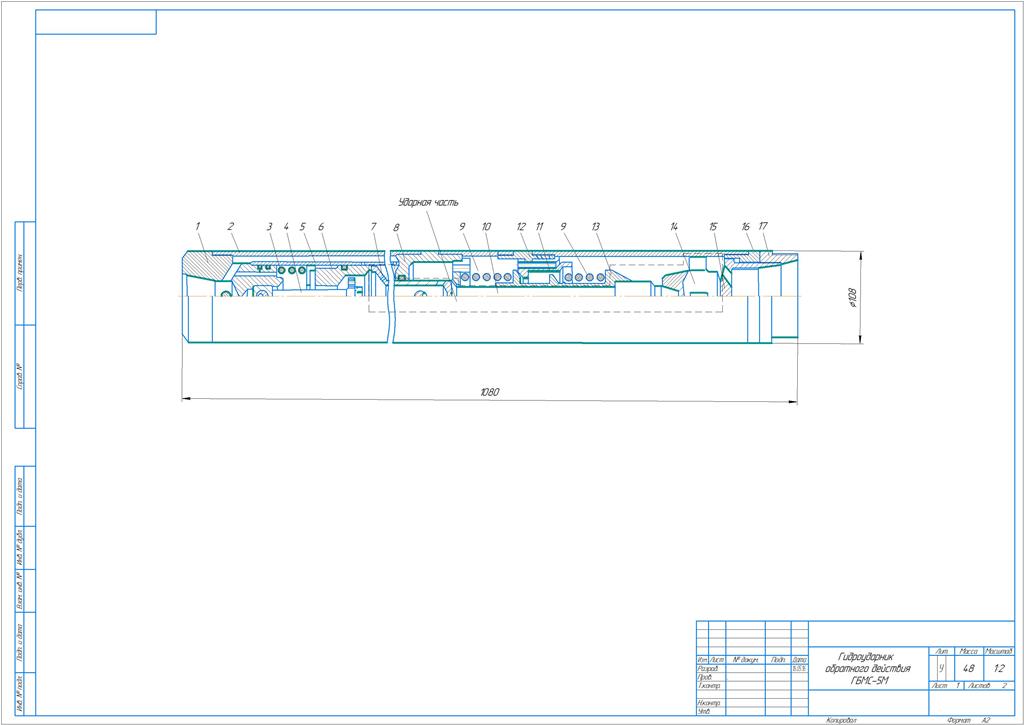Screen dimensions: 1024x725
Task: Click part callout number 3
Action: coord(269,226)
